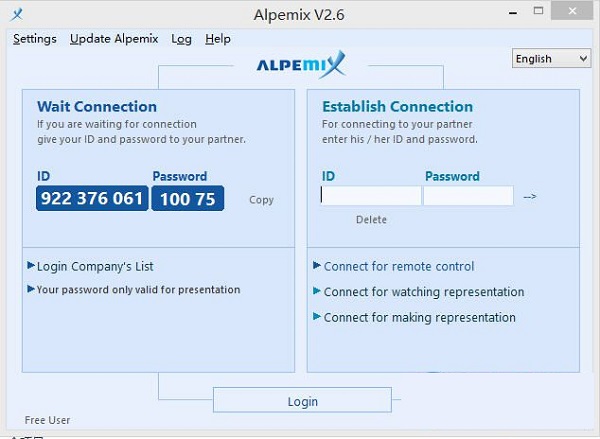
Task: Copy the ID and password
Action: tap(261, 200)
